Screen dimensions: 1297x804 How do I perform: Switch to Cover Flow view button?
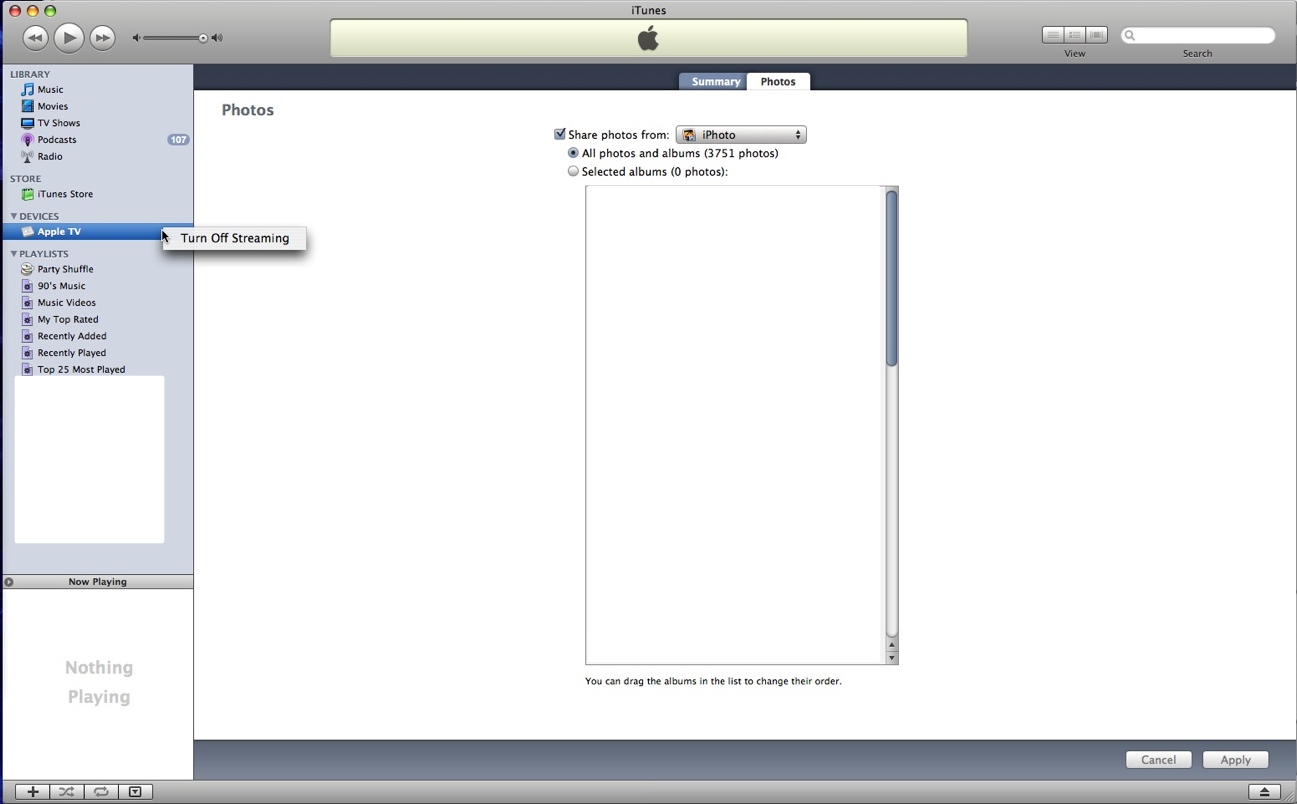(1097, 35)
